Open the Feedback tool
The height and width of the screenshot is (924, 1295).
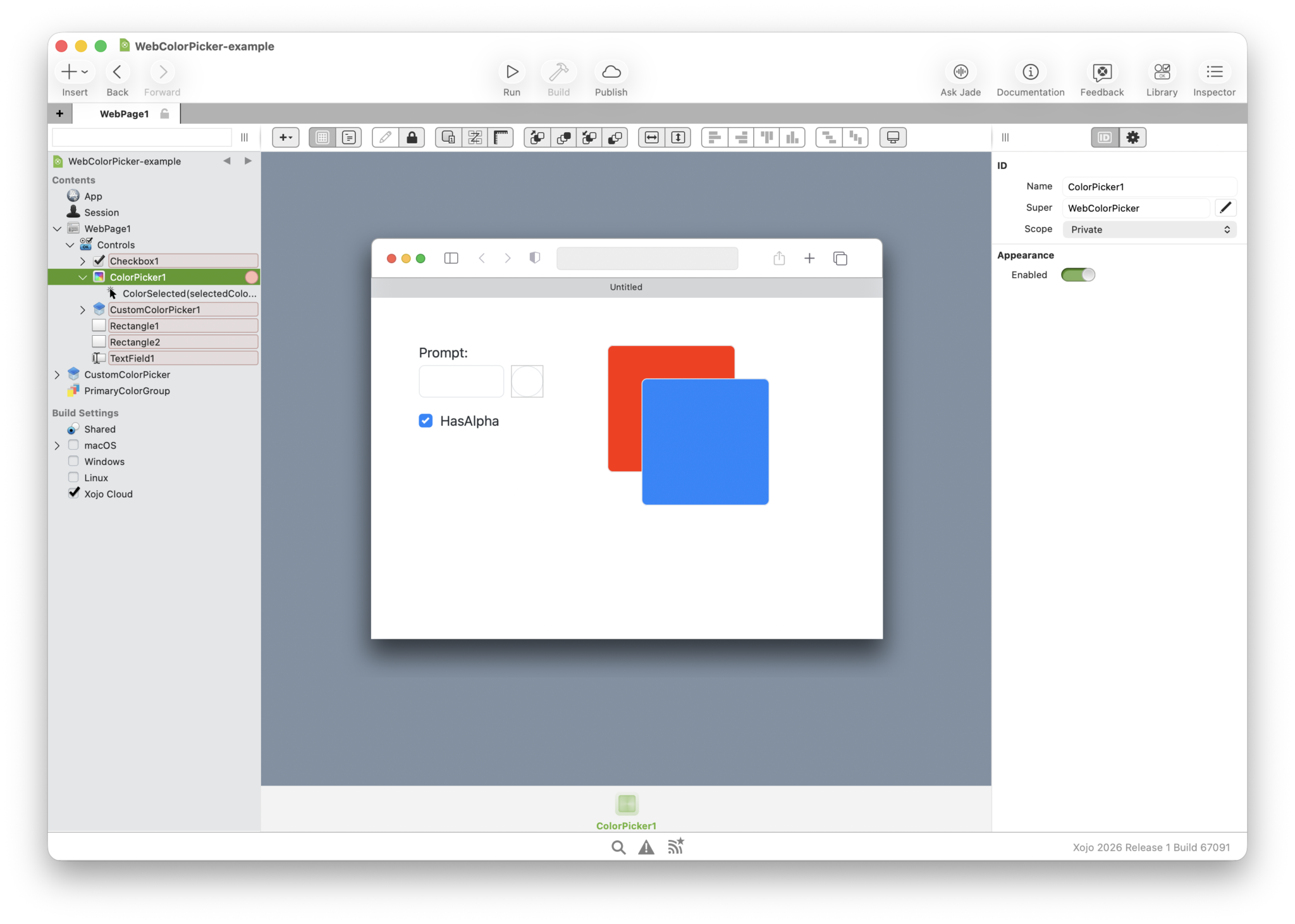(1102, 72)
